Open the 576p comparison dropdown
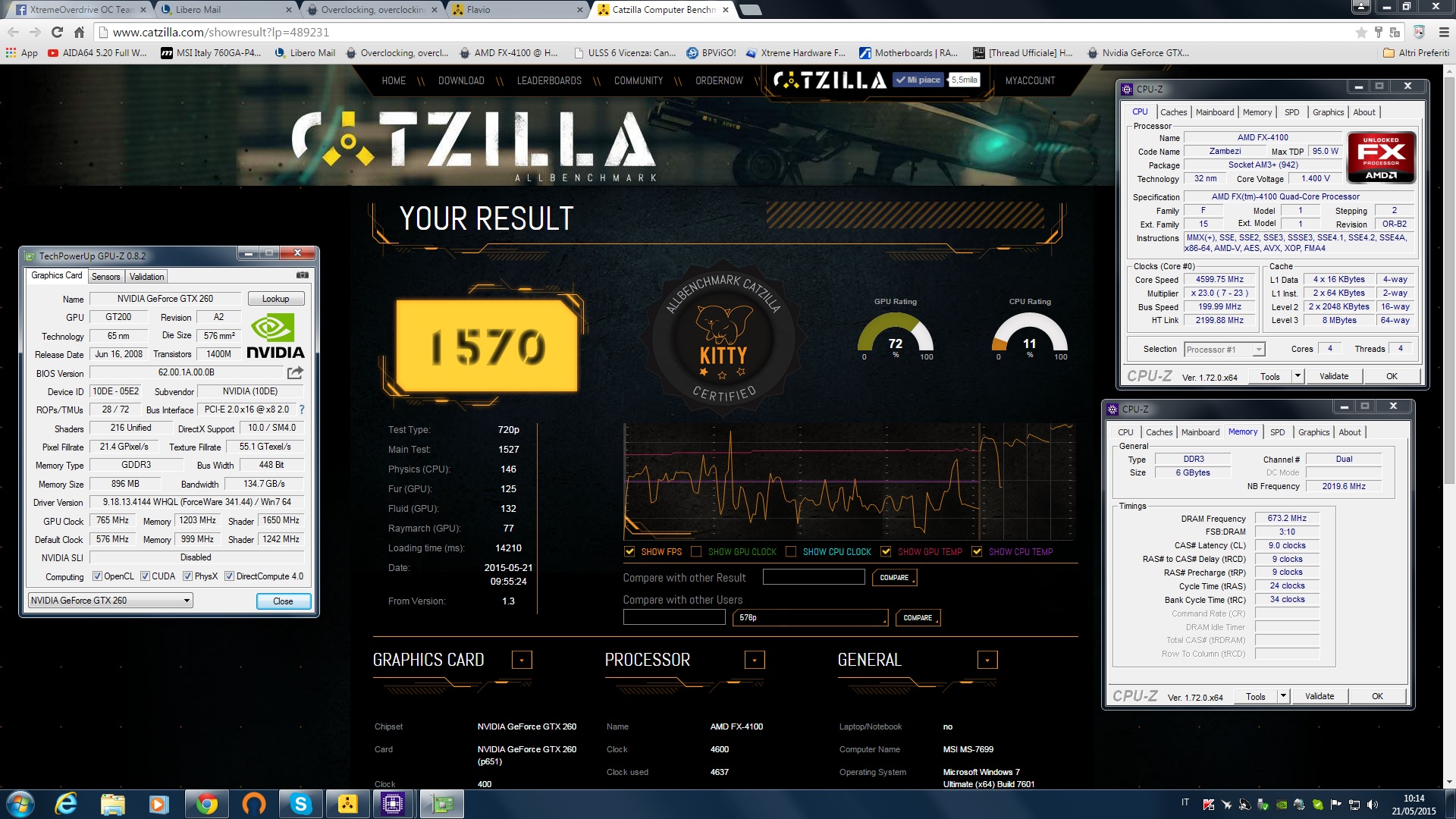 [810, 618]
